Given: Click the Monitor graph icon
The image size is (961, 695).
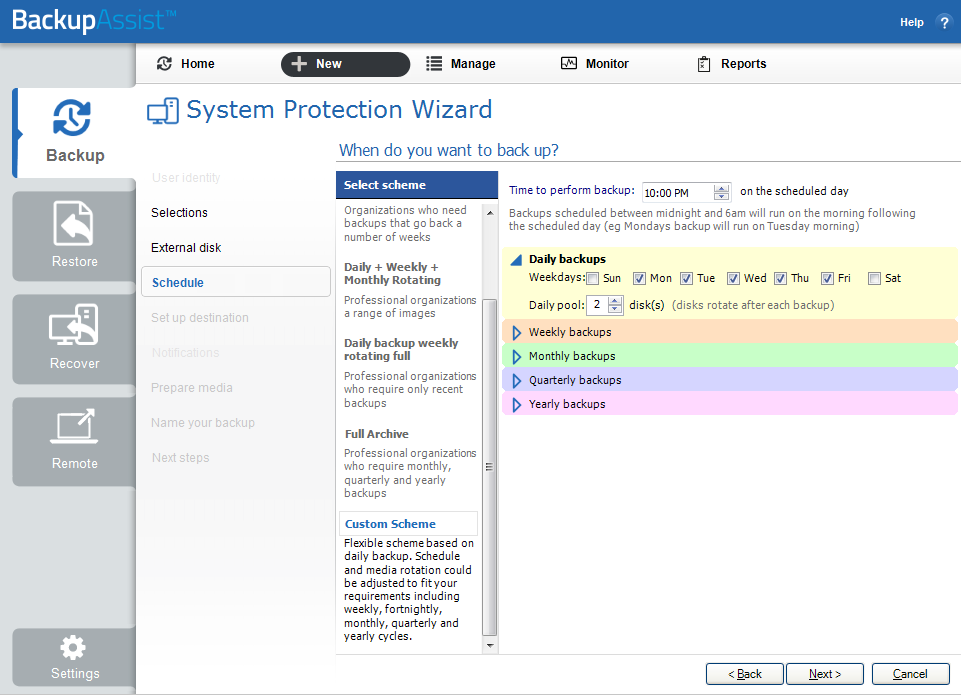Looking at the screenshot, I should click(x=569, y=63).
